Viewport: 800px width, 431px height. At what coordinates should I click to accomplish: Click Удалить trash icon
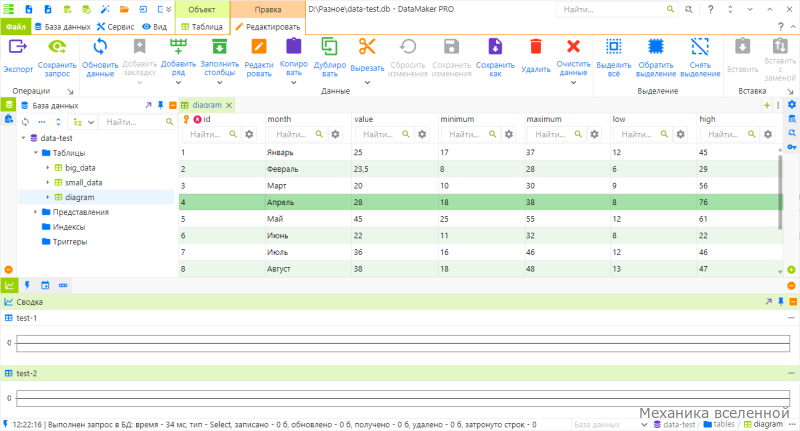[x=536, y=46]
